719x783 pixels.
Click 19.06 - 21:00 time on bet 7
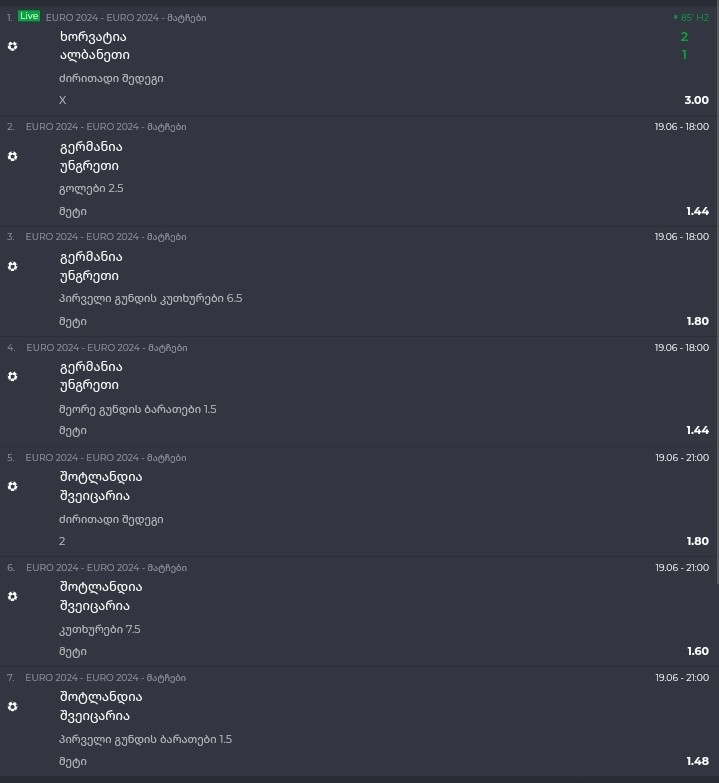point(682,678)
